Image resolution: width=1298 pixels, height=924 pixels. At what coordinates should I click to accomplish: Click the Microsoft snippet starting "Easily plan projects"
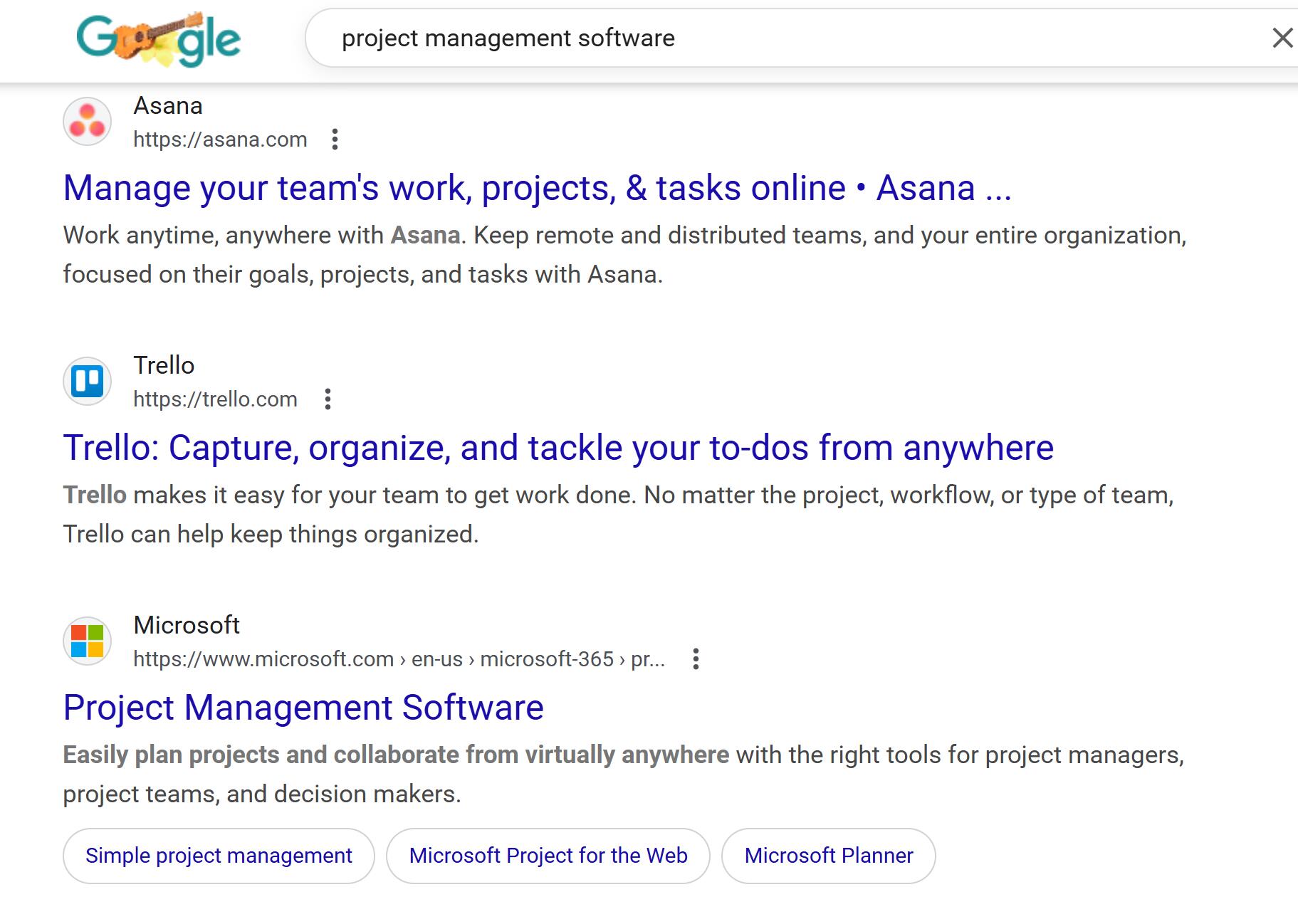[623, 775]
